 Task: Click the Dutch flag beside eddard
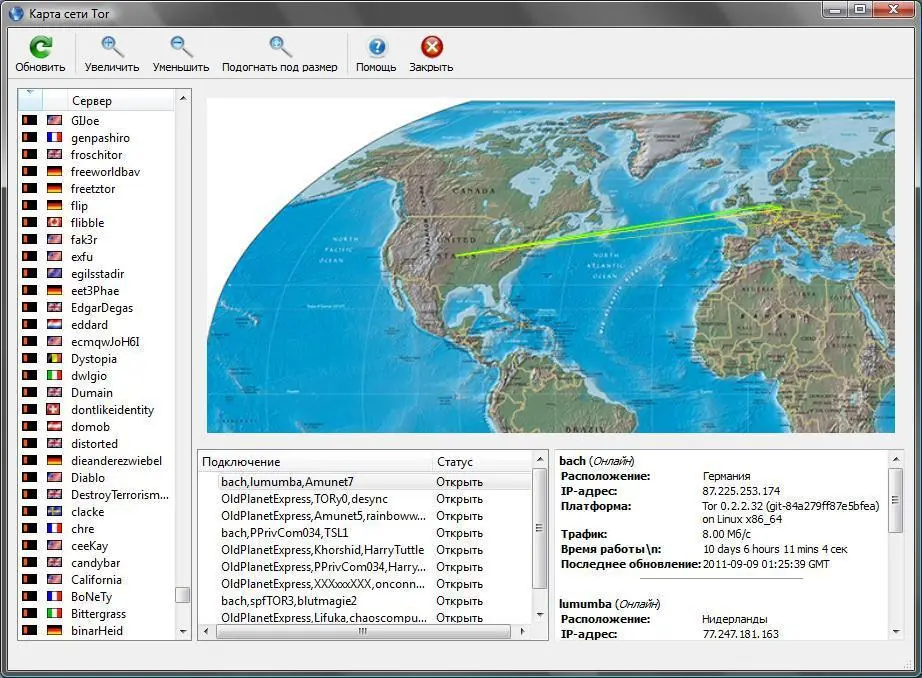click(x=54, y=324)
